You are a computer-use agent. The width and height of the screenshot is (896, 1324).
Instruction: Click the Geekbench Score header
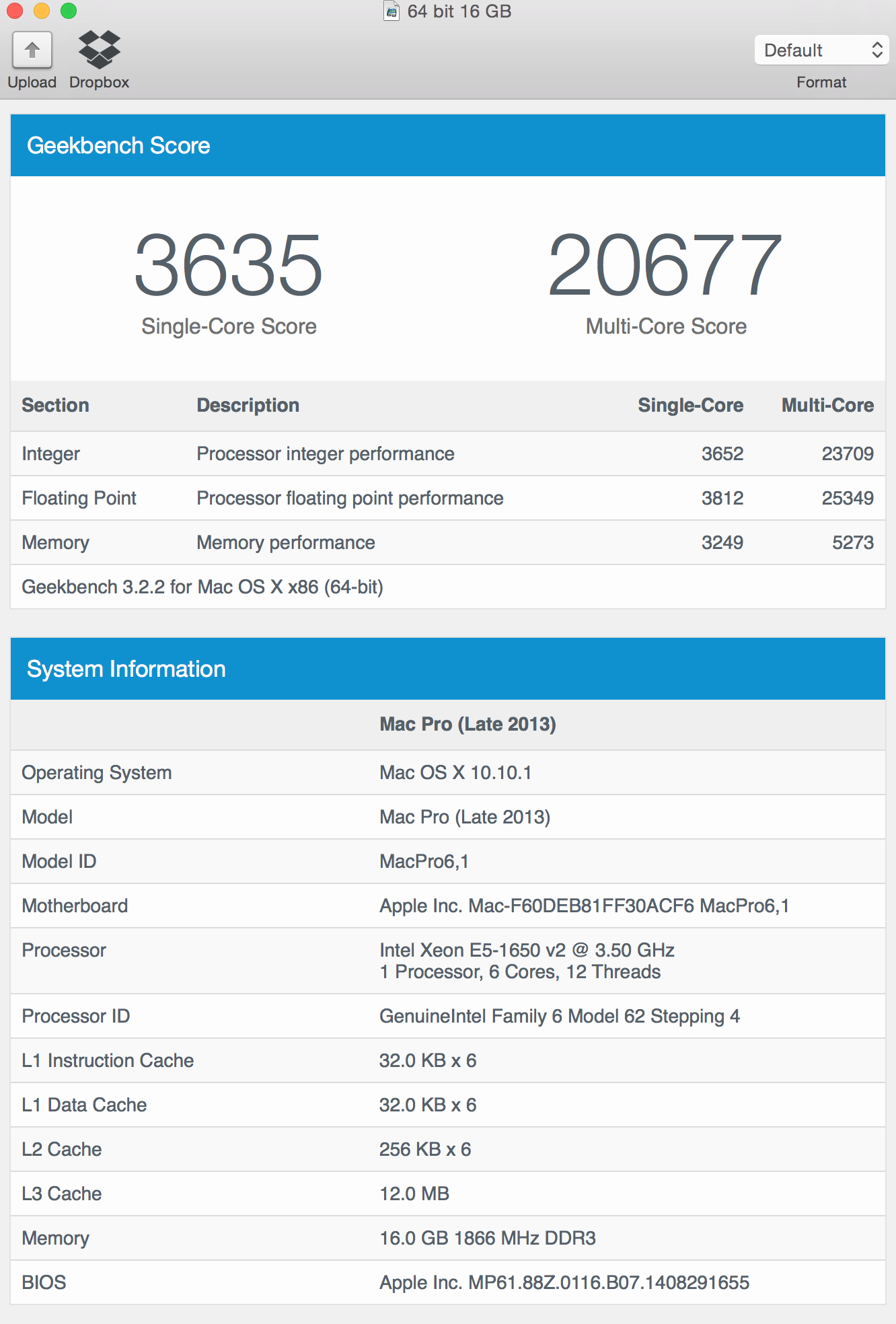[448, 145]
